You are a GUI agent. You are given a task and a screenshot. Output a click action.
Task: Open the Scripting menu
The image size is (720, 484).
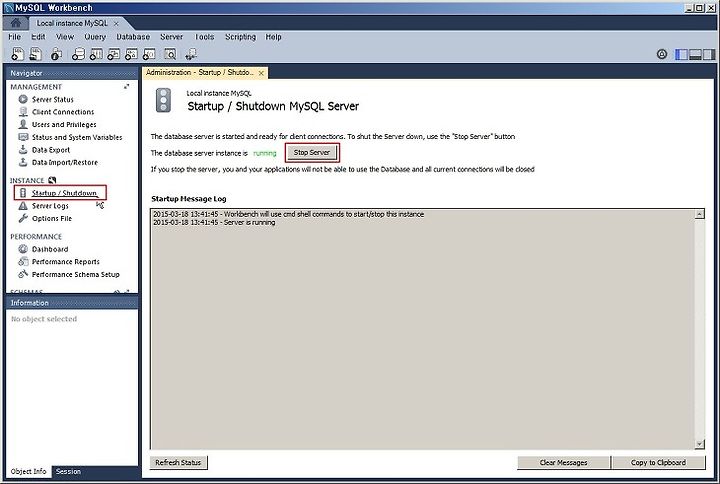pyautogui.click(x=240, y=37)
